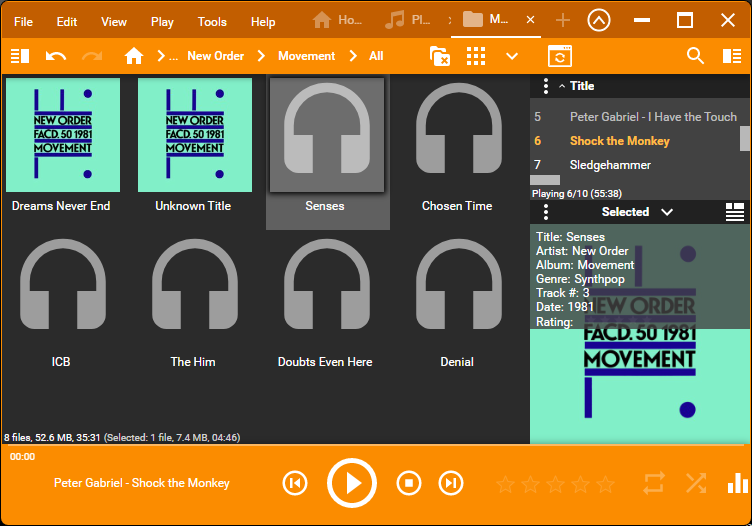Go back to the previous track
Viewport: 752px width, 526px height.
point(294,484)
